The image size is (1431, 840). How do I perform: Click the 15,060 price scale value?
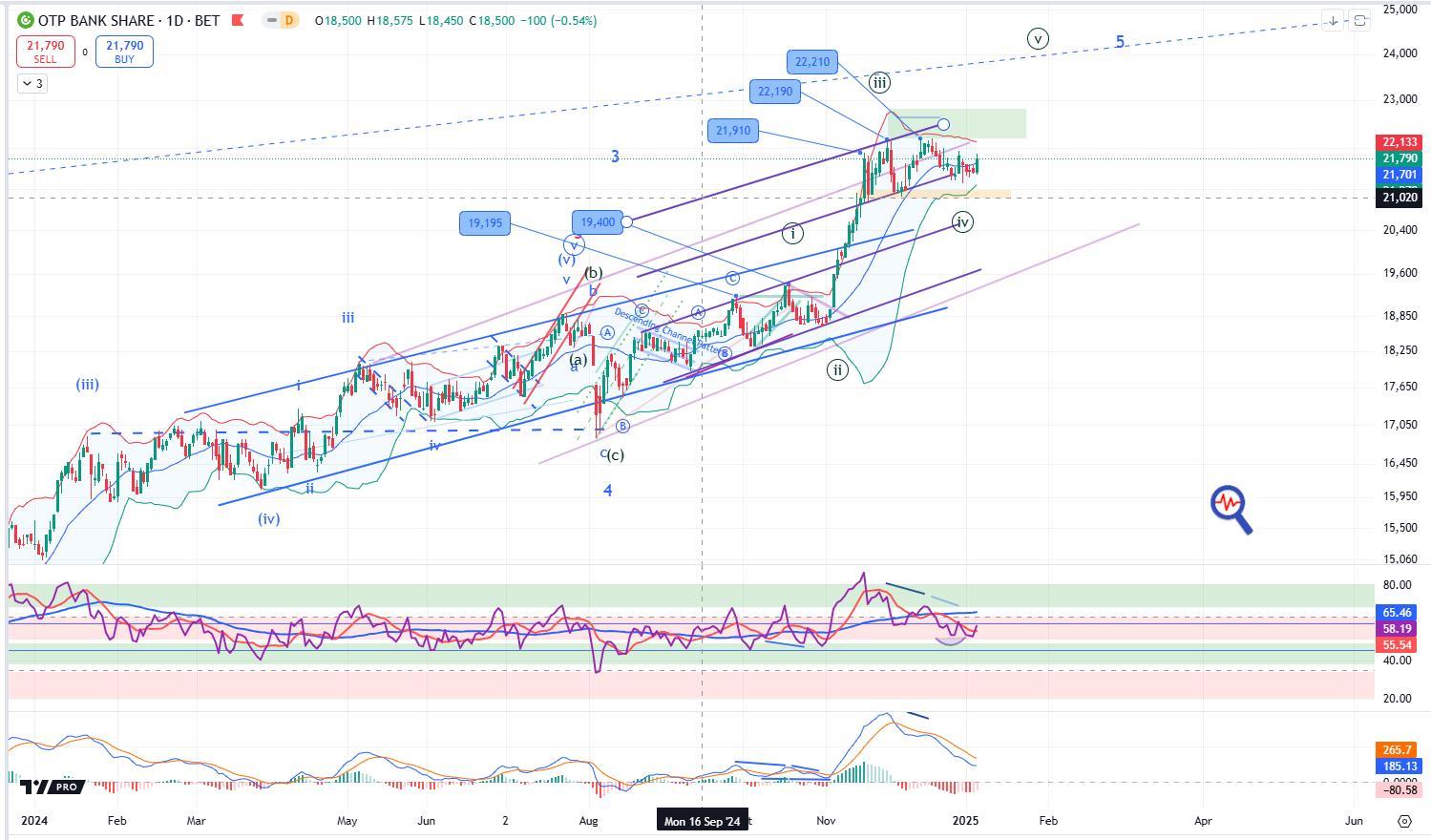[x=1399, y=559]
